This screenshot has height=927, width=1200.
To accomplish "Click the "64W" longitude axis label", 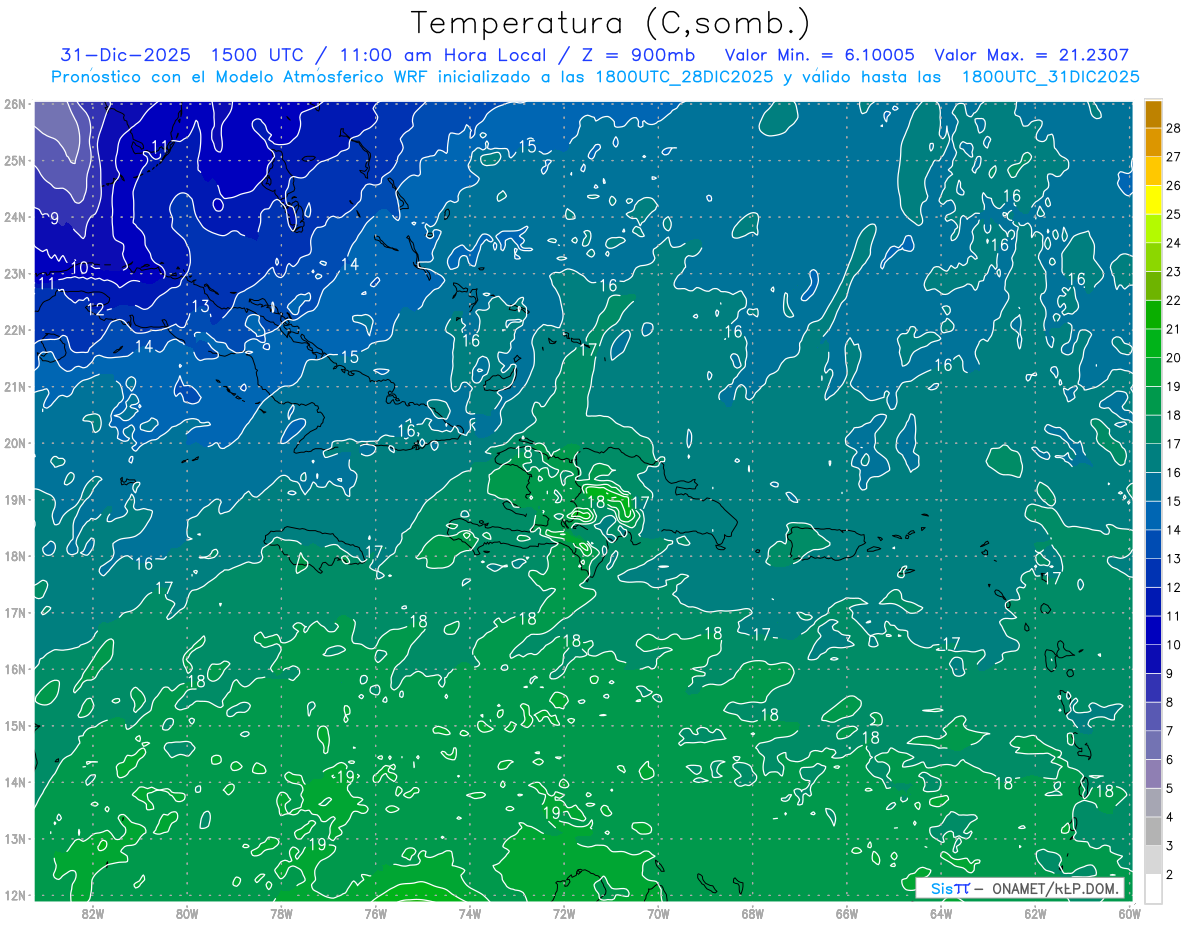I will pyautogui.click(x=941, y=913).
